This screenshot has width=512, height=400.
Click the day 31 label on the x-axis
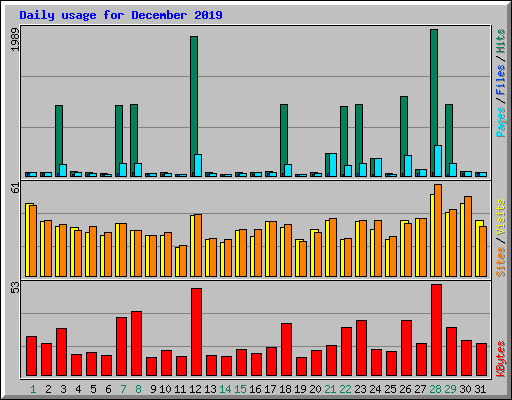click(480, 389)
